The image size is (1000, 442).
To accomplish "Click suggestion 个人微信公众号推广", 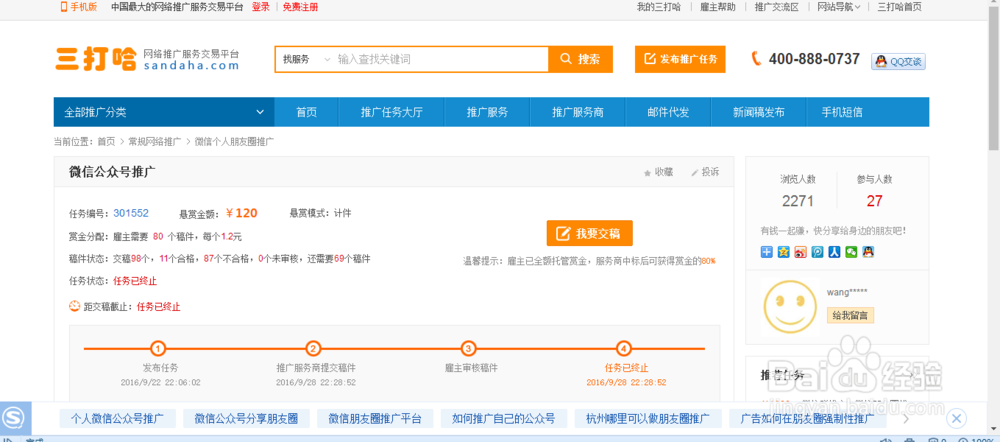I will pos(117,418).
